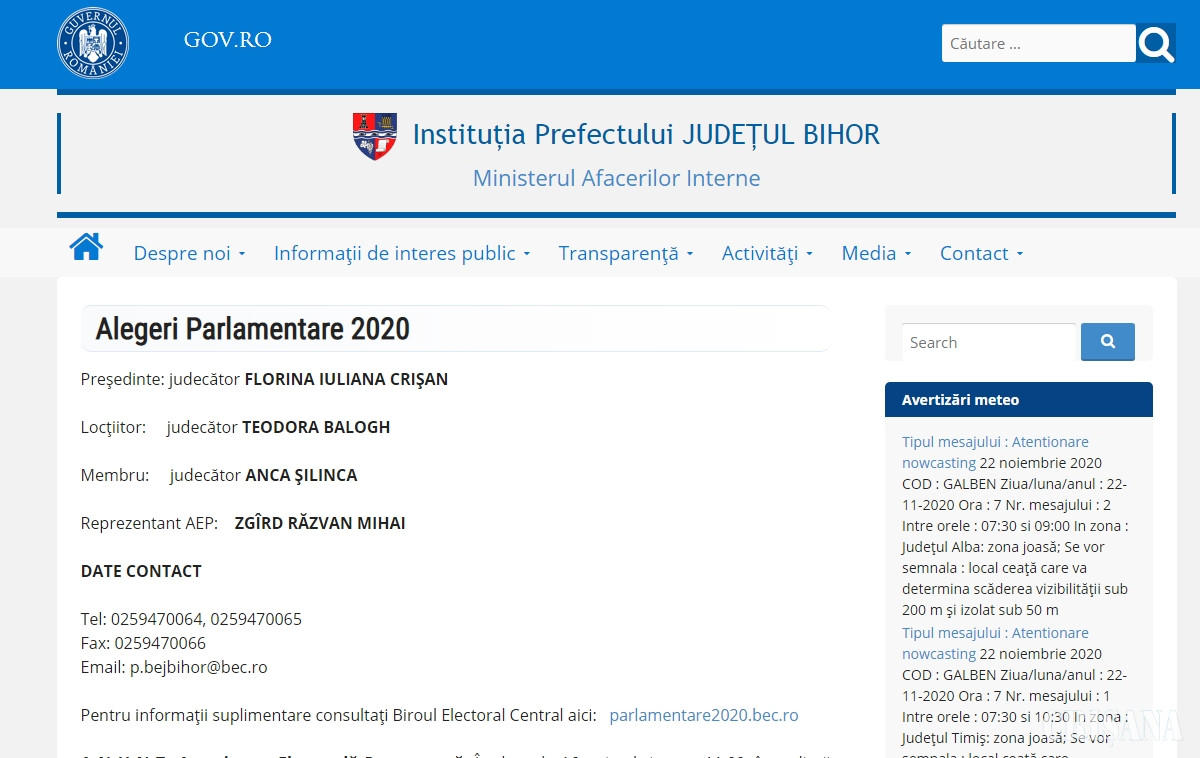
Task: Open the Activități menu
Action: click(767, 254)
